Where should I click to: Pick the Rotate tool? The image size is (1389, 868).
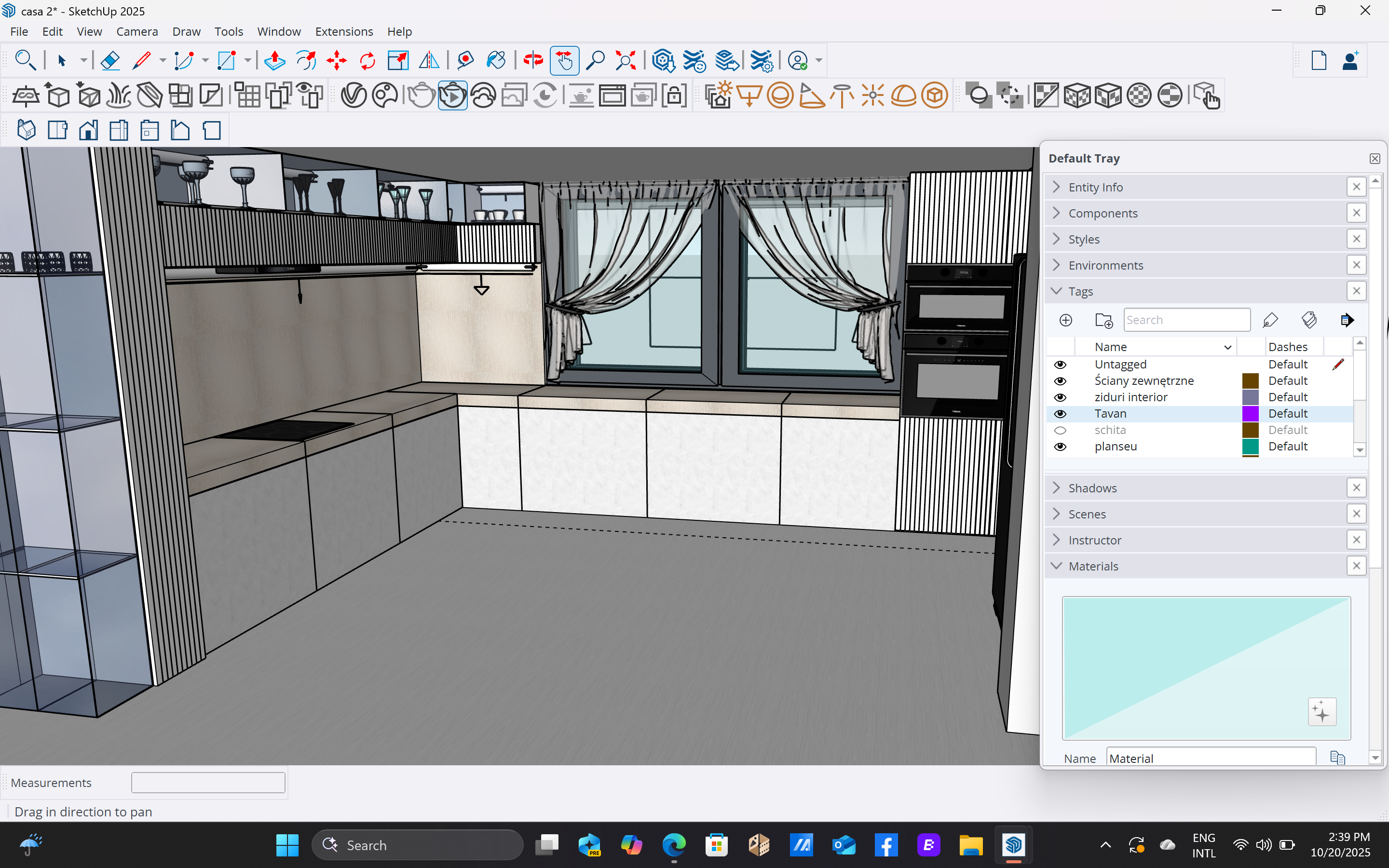click(x=368, y=60)
